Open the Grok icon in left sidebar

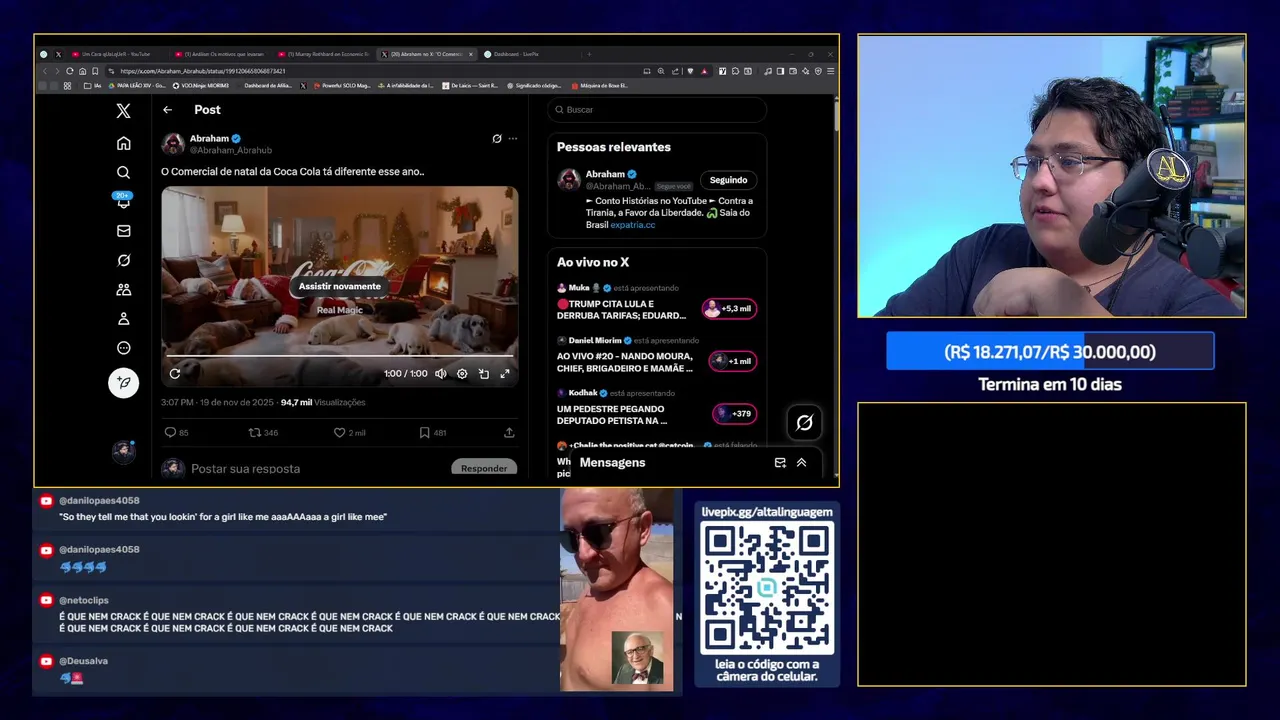coord(123,260)
